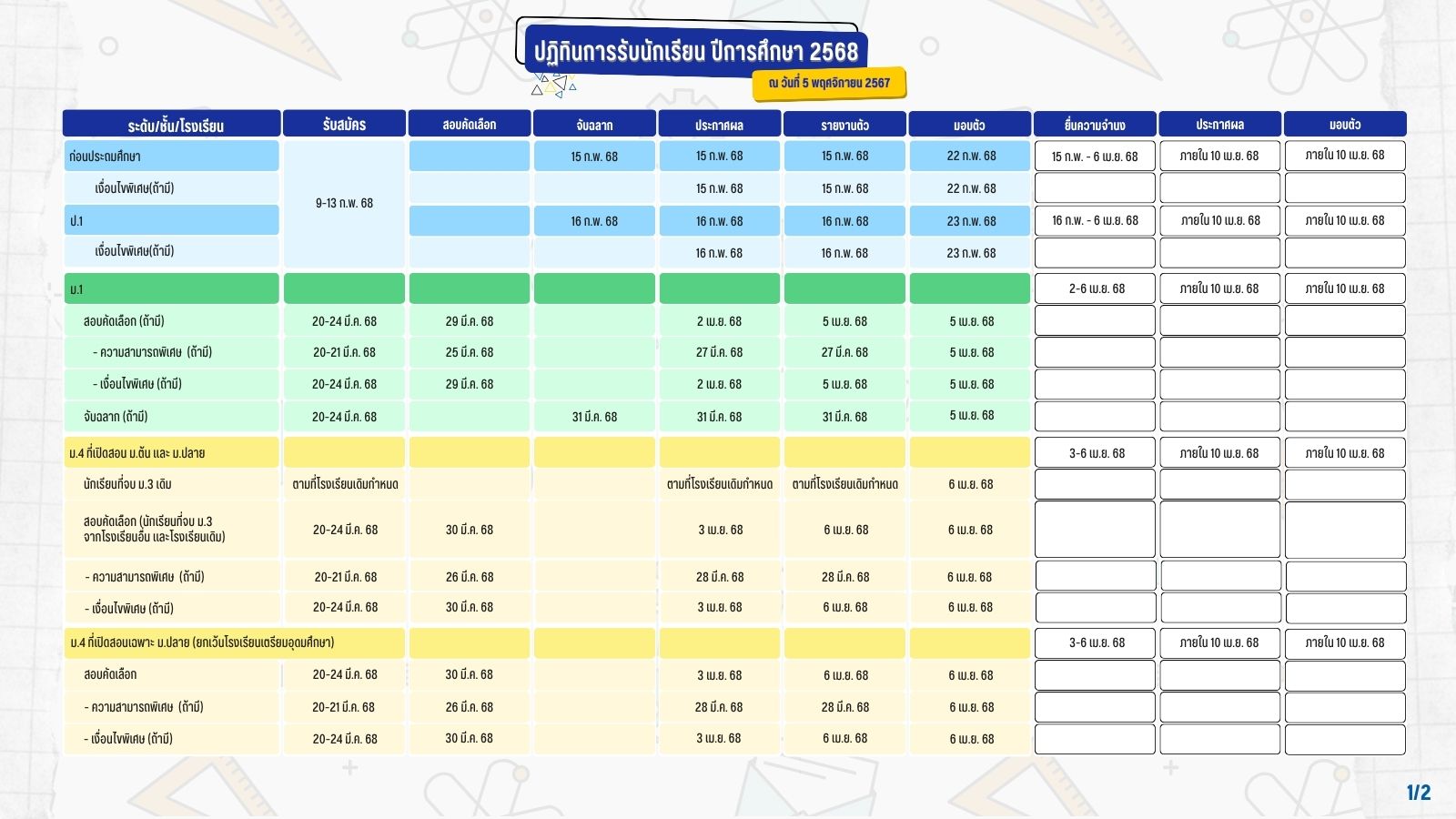Viewport: 1456px width, 819px height.
Task: Click the ยื่นความจำนง column header
Action: (x=1095, y=125)
